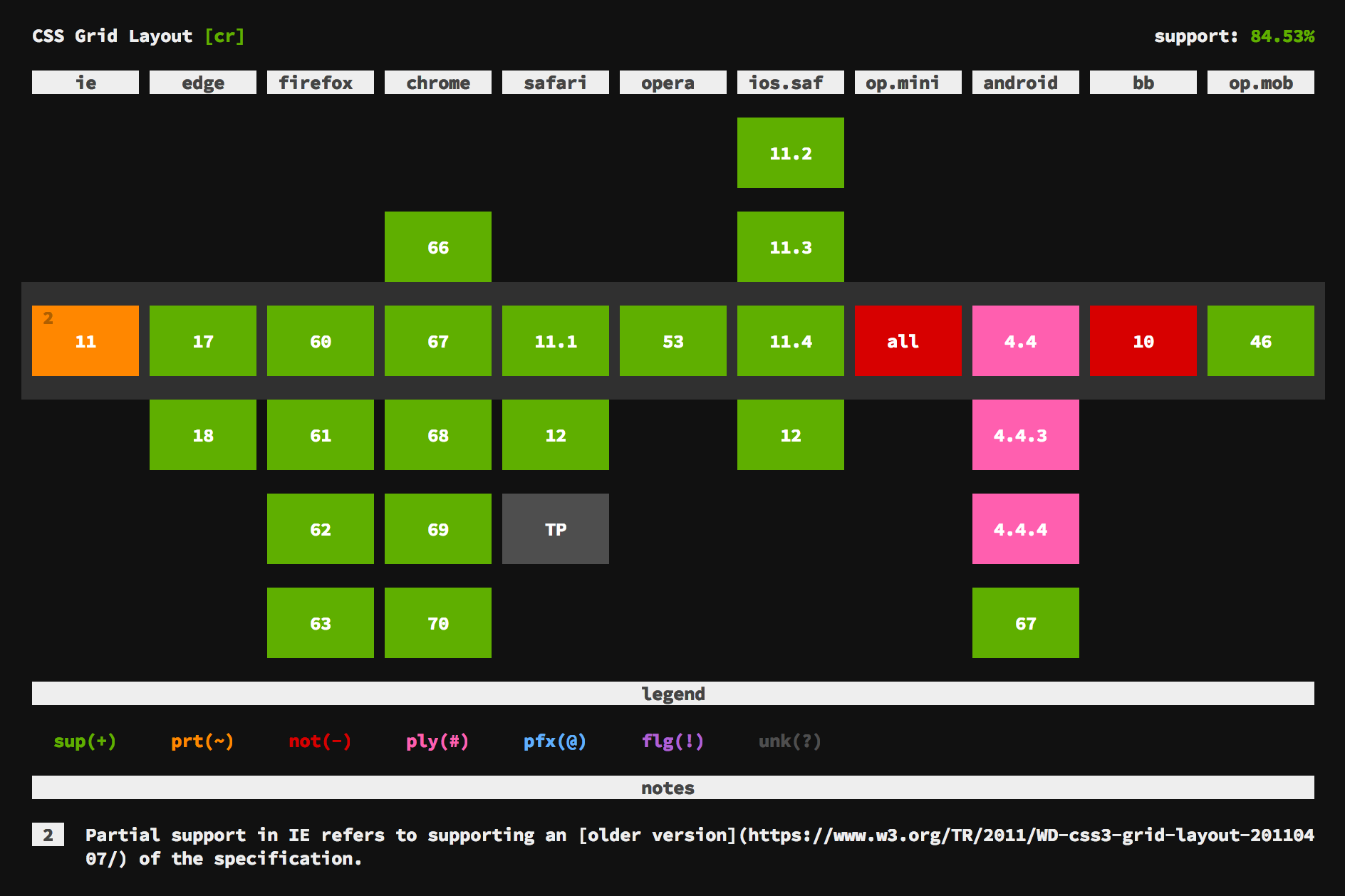The image size is (1345, 896).
Task: Select the unk(?) legend entry
Action: point(790,741)
